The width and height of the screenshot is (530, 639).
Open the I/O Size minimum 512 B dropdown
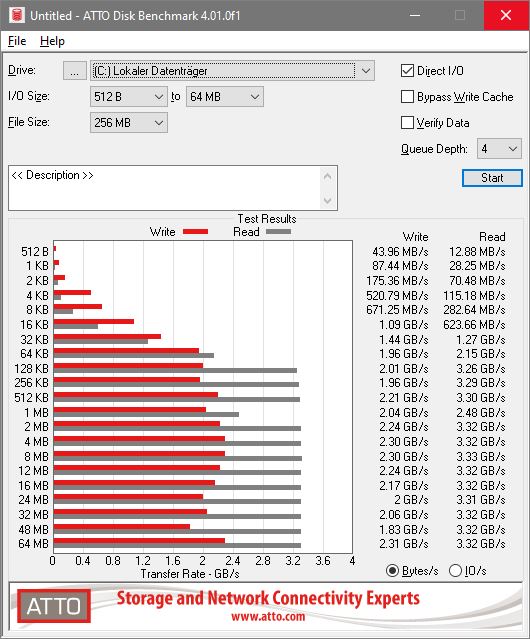pos(129,97)
